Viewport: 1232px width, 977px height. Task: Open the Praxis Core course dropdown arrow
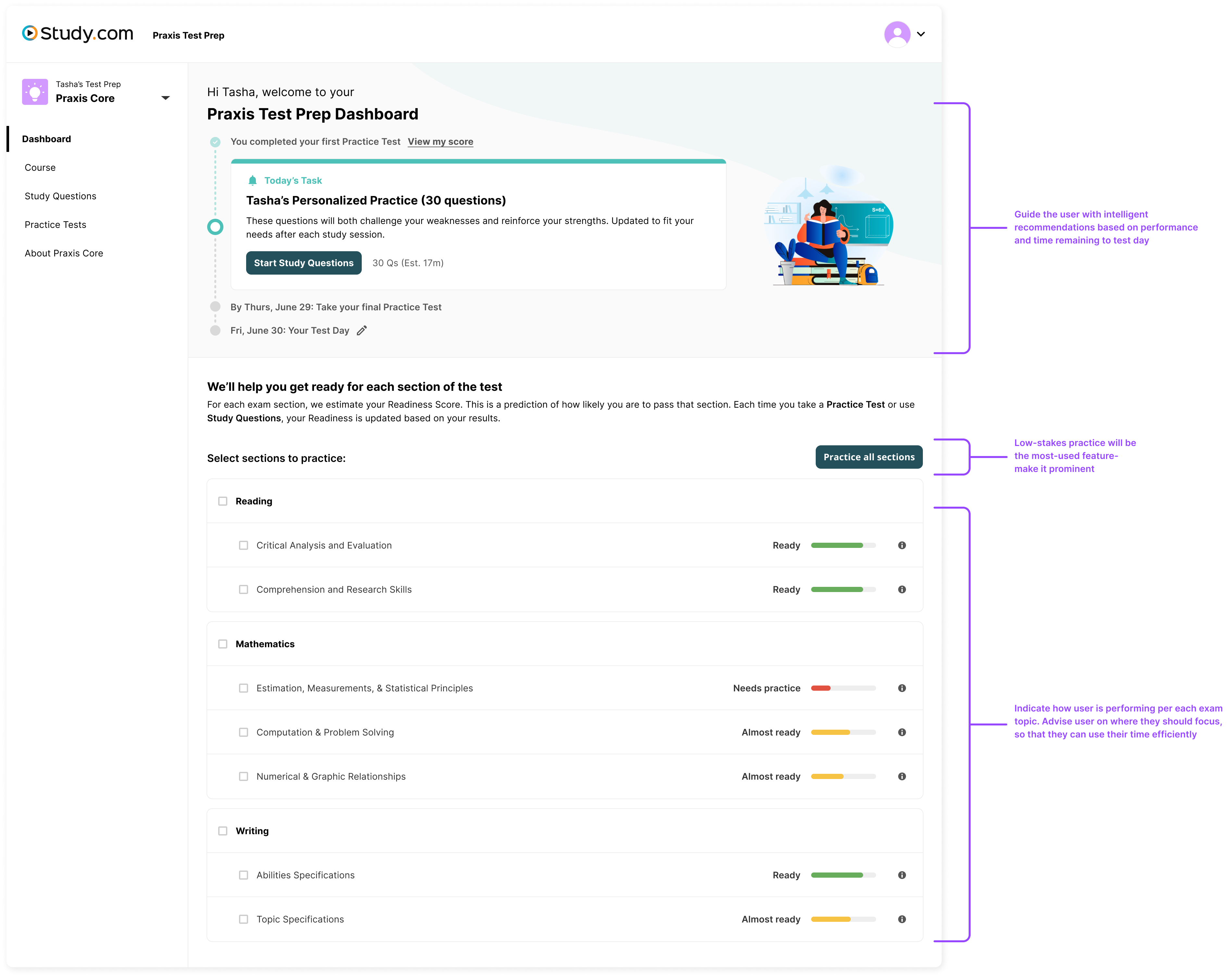click(x=165, y=98)
